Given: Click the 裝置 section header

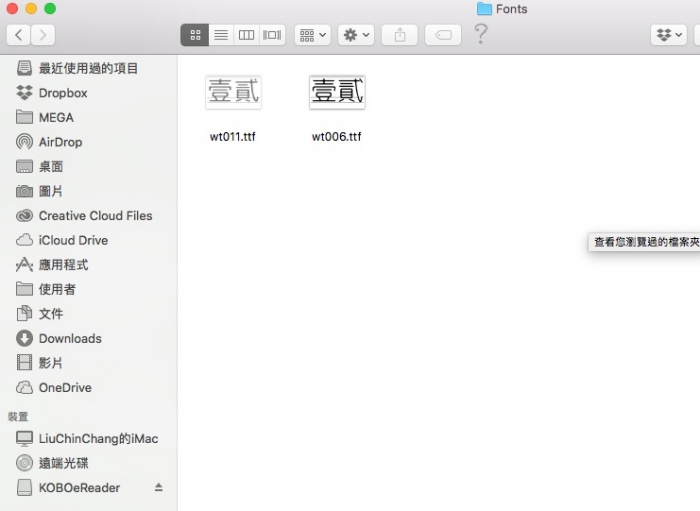Looking at the screenshot, I should [18, 416].
